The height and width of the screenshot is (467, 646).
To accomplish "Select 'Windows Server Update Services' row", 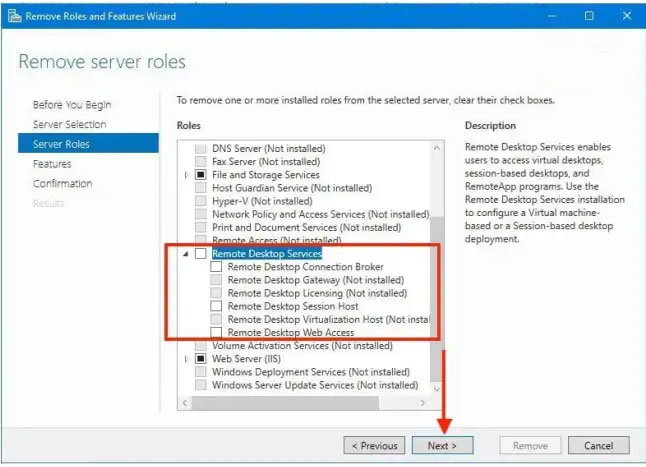I will click(315, 385).
